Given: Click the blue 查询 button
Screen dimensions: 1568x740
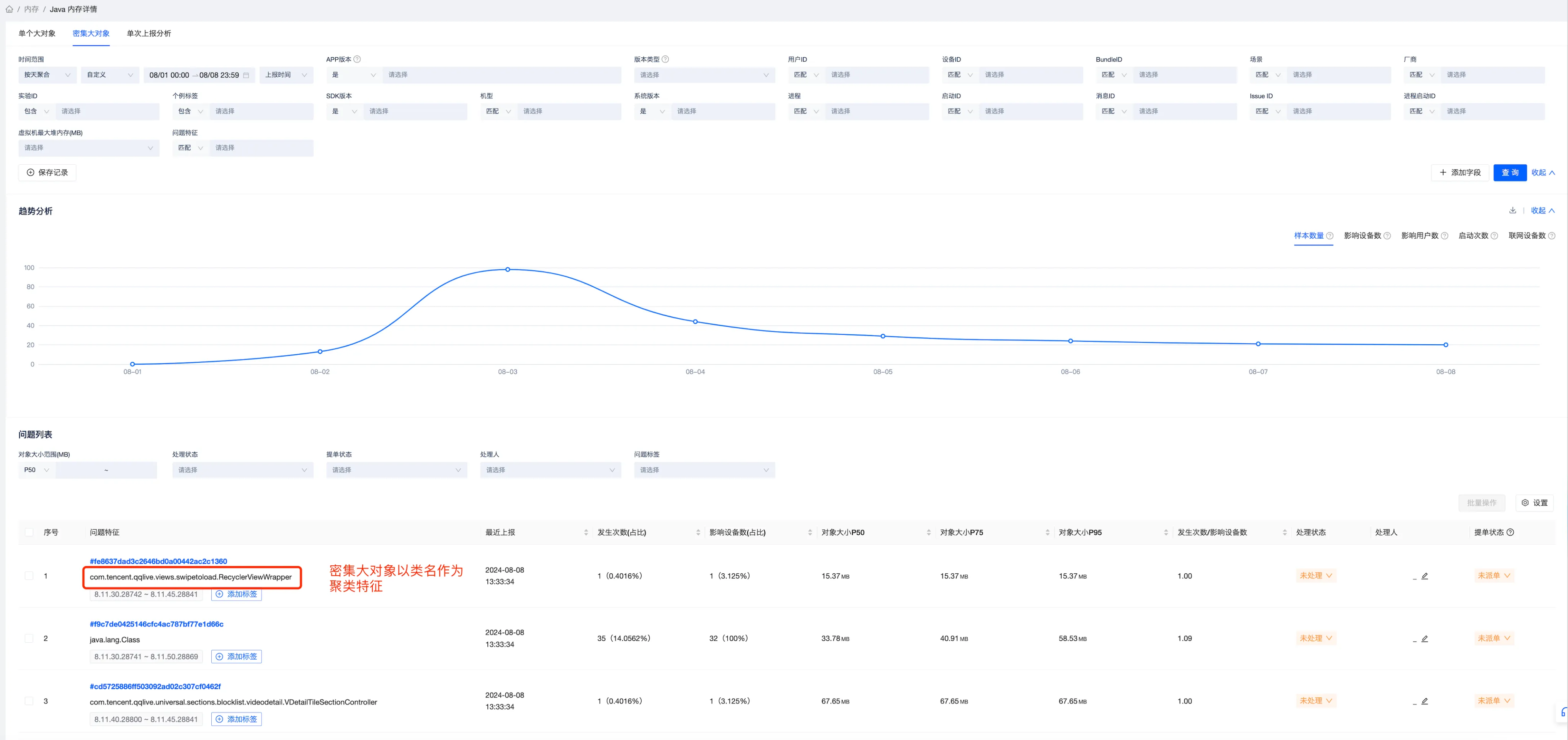Looking at the screenshot, I should pyautogui.click(x=1509, y=172).
